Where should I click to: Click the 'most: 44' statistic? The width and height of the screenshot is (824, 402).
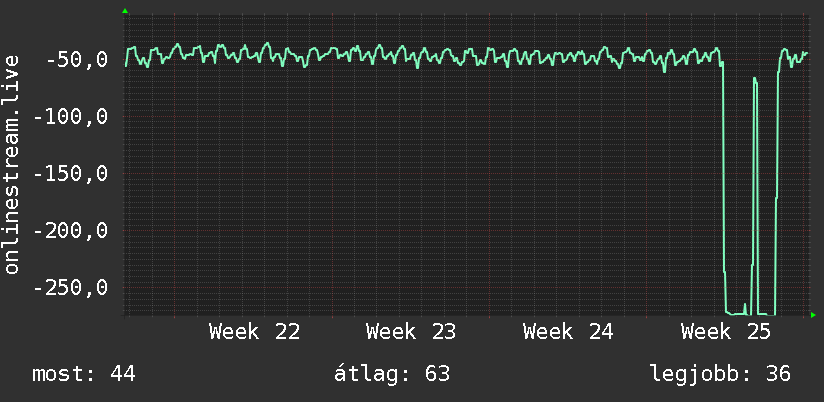pos(84,374)
